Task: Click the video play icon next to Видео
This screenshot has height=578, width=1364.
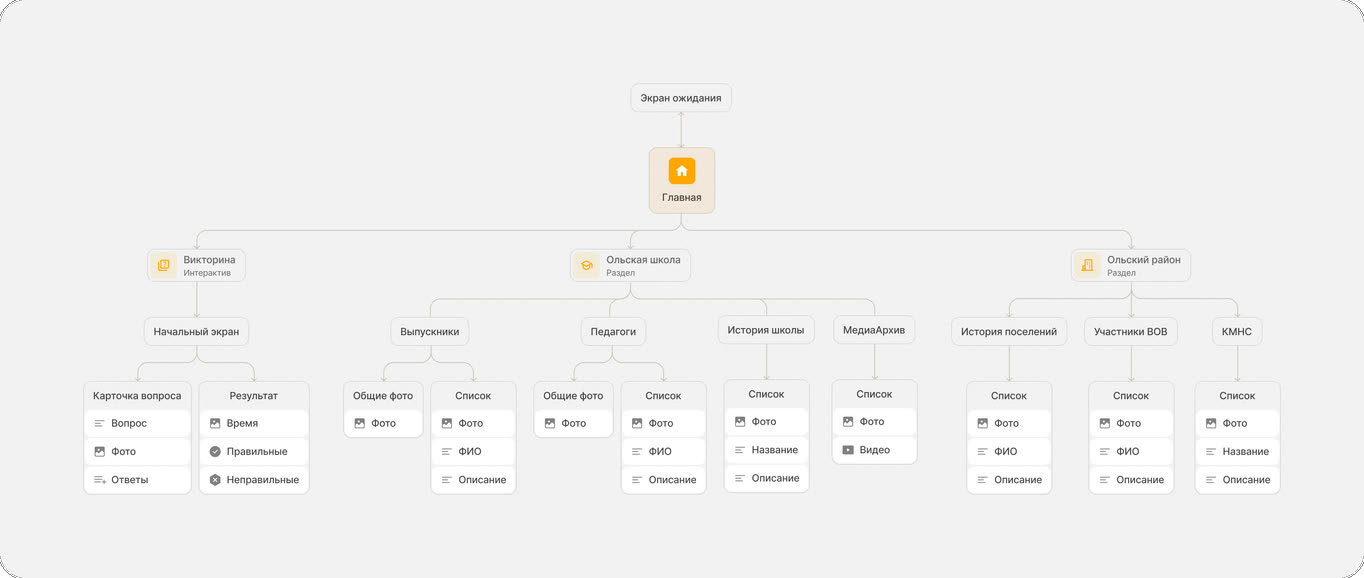Action: (x=848, y=450)
